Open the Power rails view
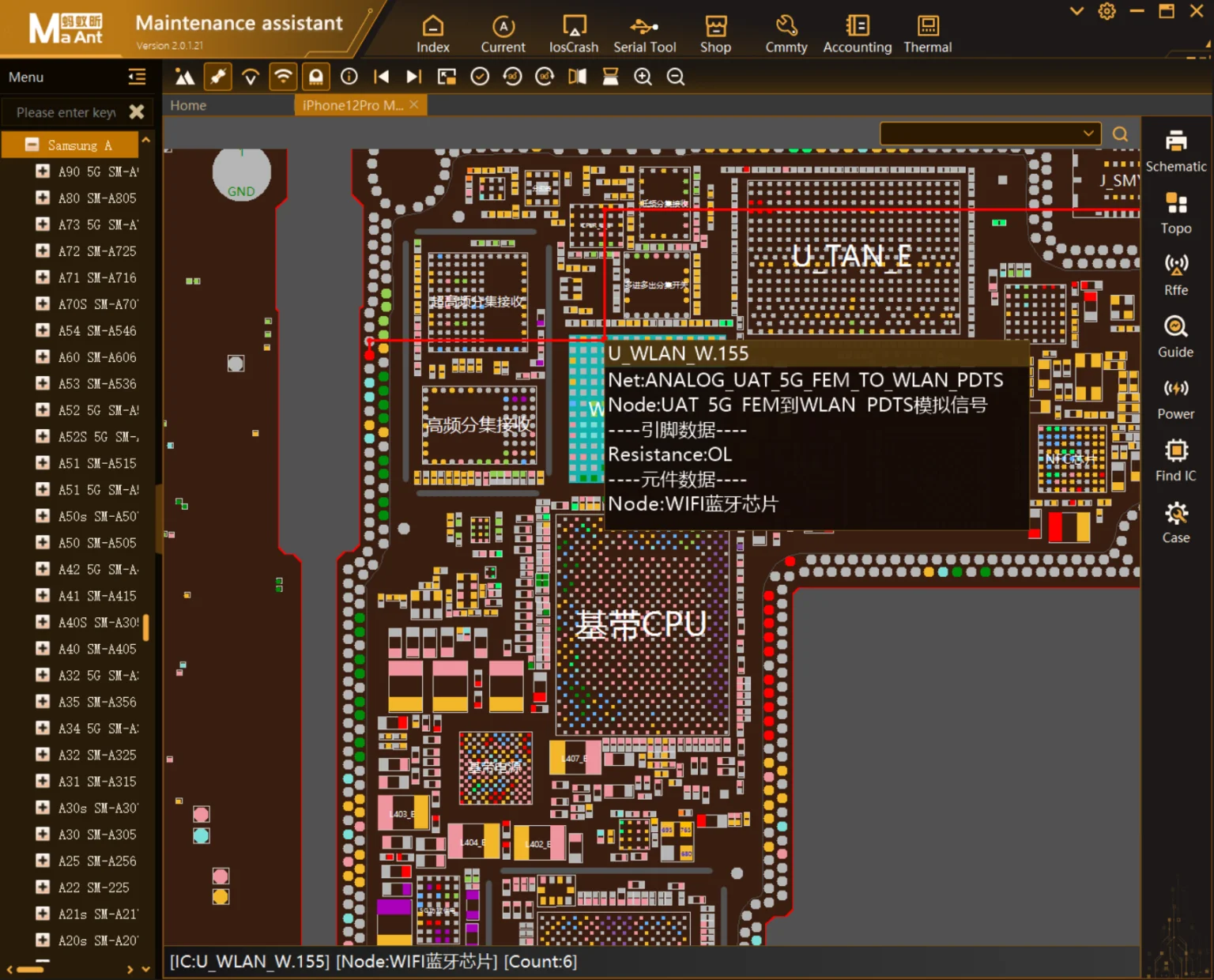The image size is (1214, 980). 1175,398
